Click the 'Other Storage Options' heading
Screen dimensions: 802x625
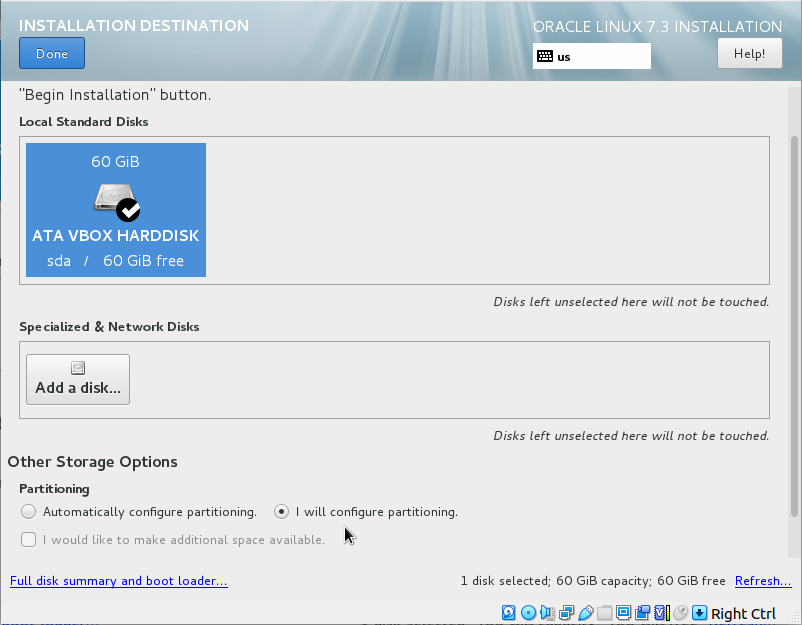click(93, 462)
